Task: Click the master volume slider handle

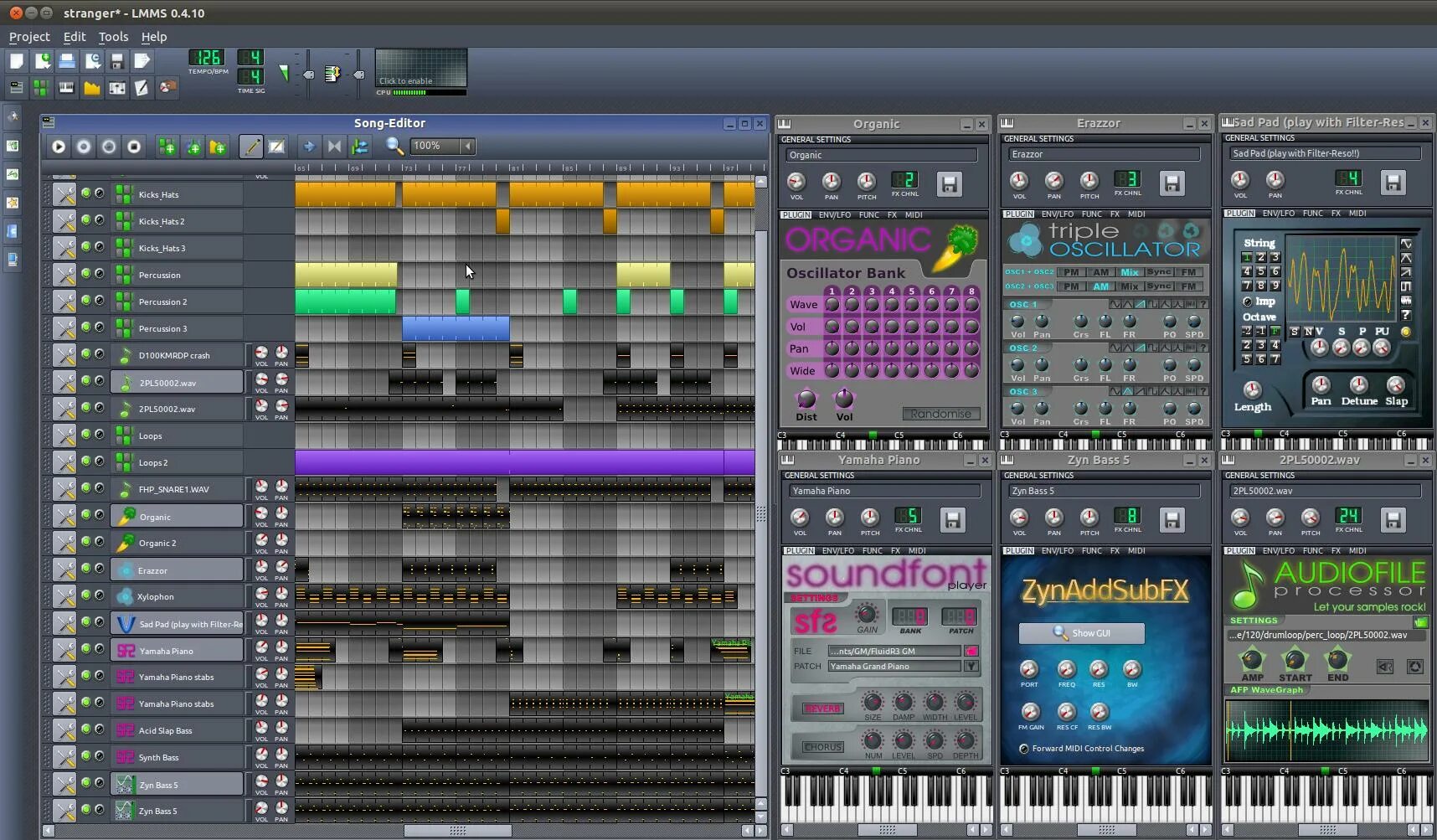Action: click(x=309, y=75)
